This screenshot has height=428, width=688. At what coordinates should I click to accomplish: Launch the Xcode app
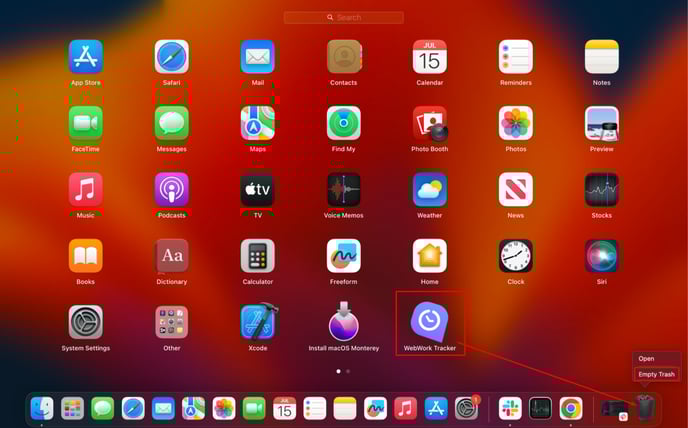(x=259, y=321)
